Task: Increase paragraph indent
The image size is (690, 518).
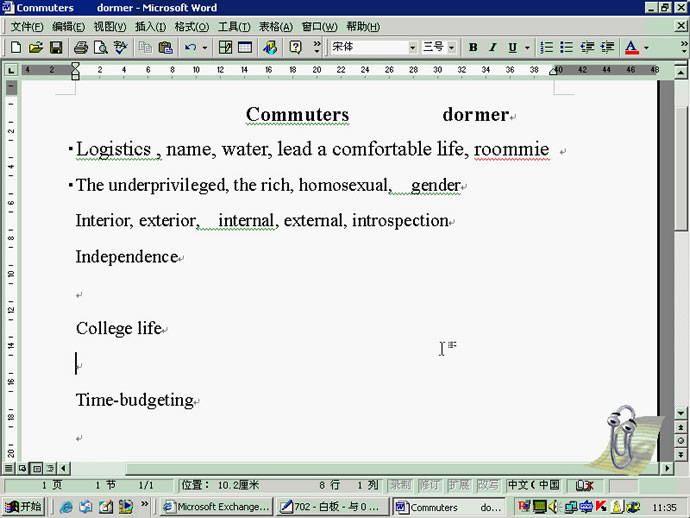Action: (607, 47)
